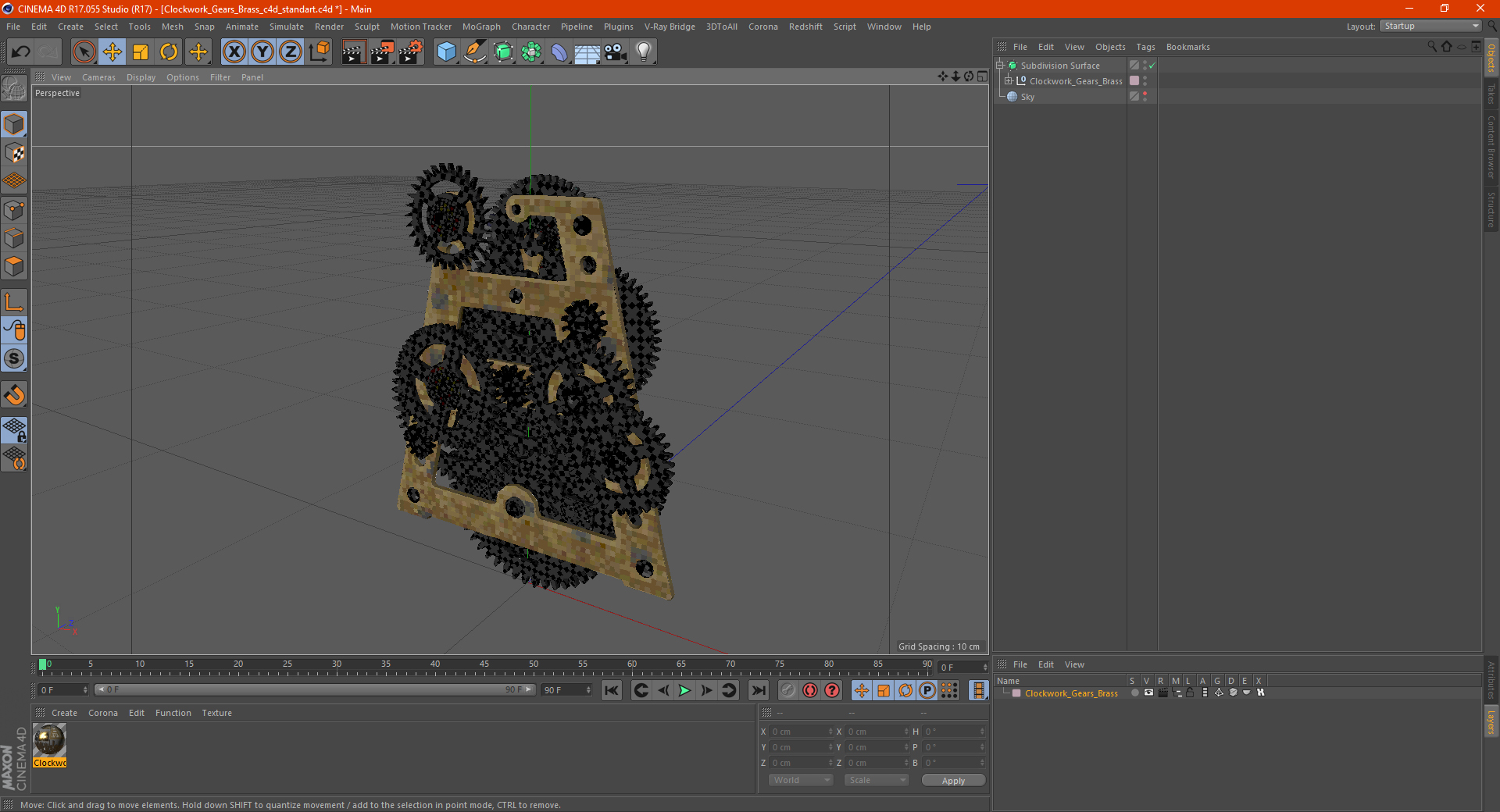The image size is (1500, 812).
Task: Open the MoGraph menu
Action: tap(481, 27)
